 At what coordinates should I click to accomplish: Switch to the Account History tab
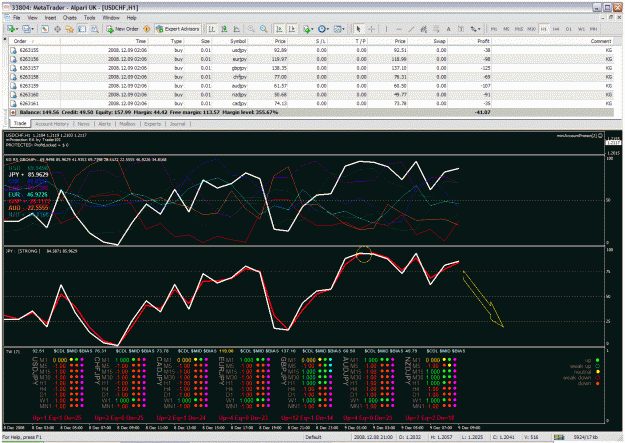click(x=52, y=124)
